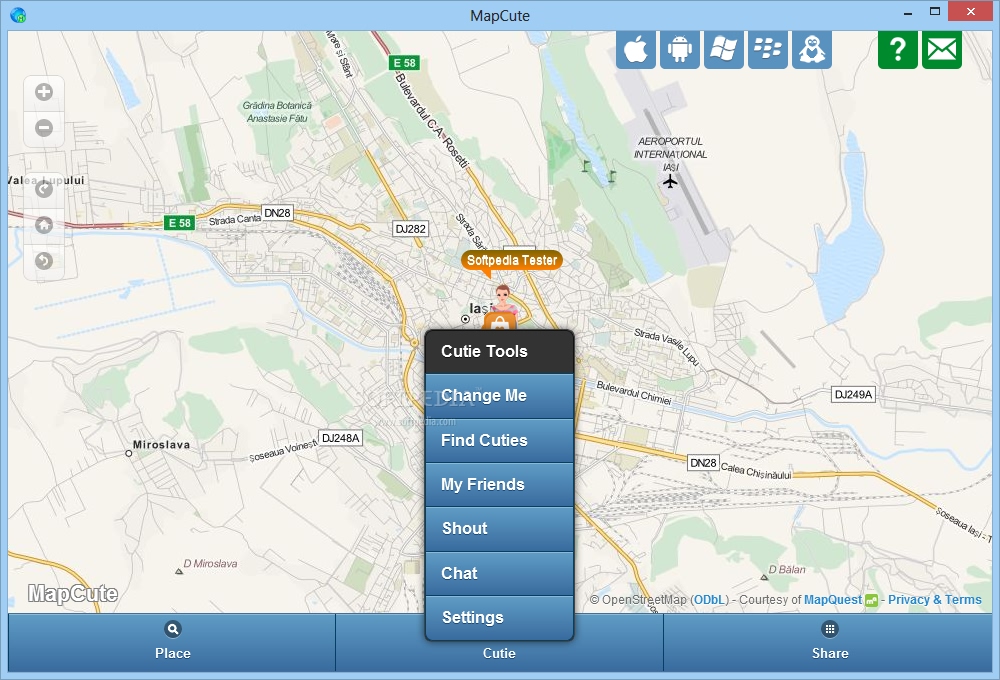Screen dimensions: 1000x680
Task: Choose Shout in Cutie Tools
Action: click(499, 529)
